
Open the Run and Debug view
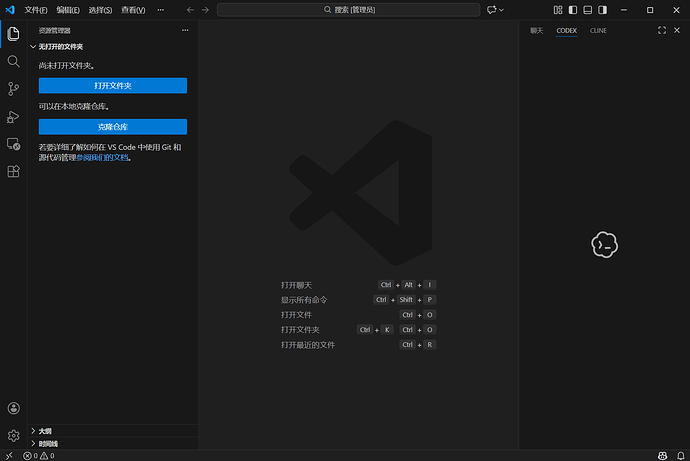tap(13, 117)
